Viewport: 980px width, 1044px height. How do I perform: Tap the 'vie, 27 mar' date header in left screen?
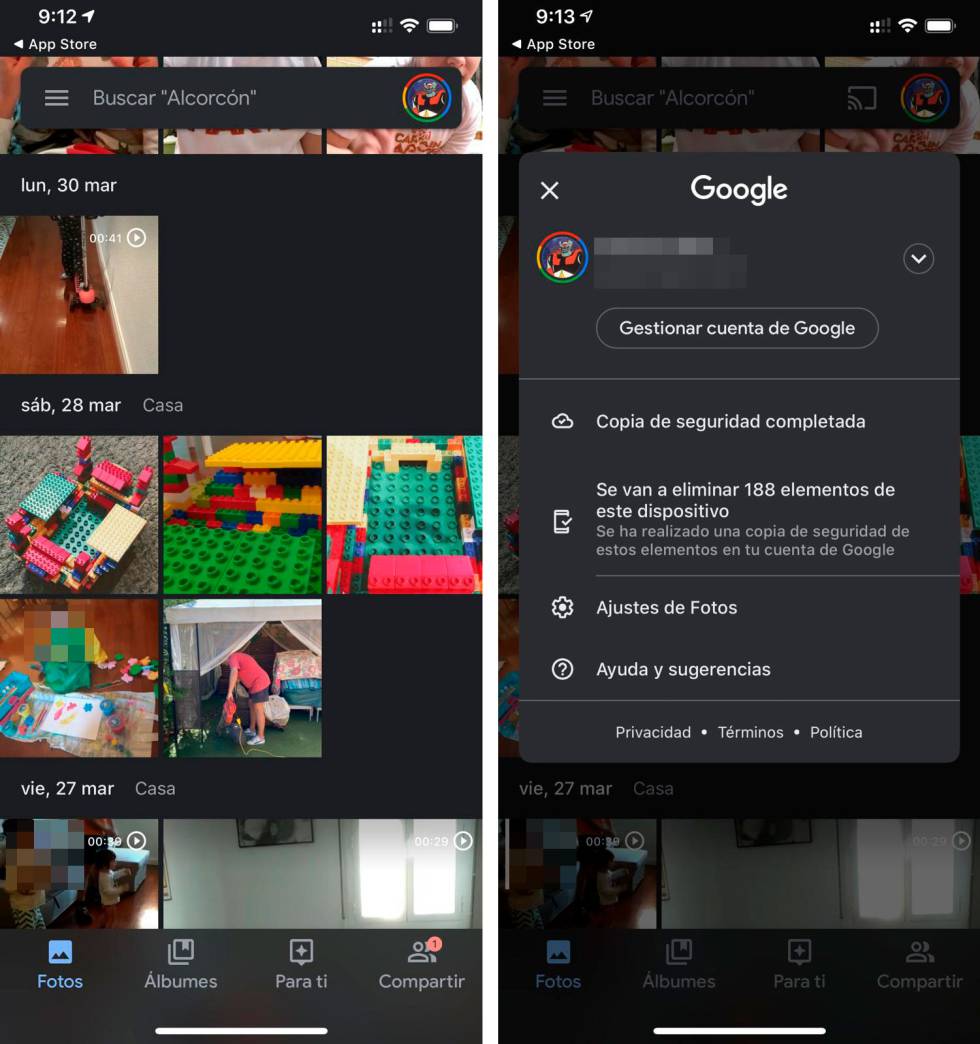point(67,788)
